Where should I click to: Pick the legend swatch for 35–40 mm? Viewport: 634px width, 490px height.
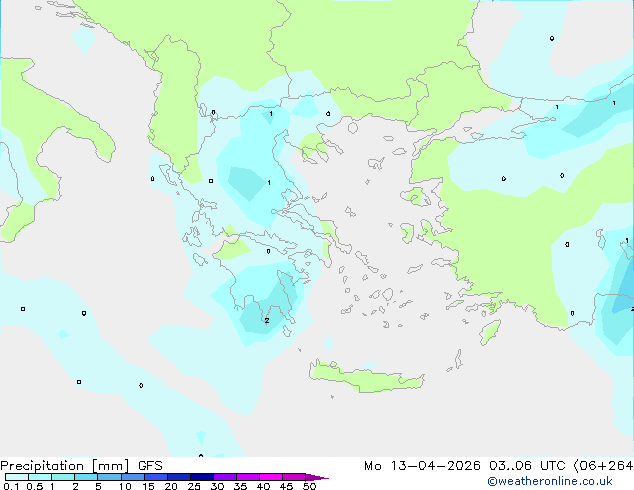tap(247, 477)
